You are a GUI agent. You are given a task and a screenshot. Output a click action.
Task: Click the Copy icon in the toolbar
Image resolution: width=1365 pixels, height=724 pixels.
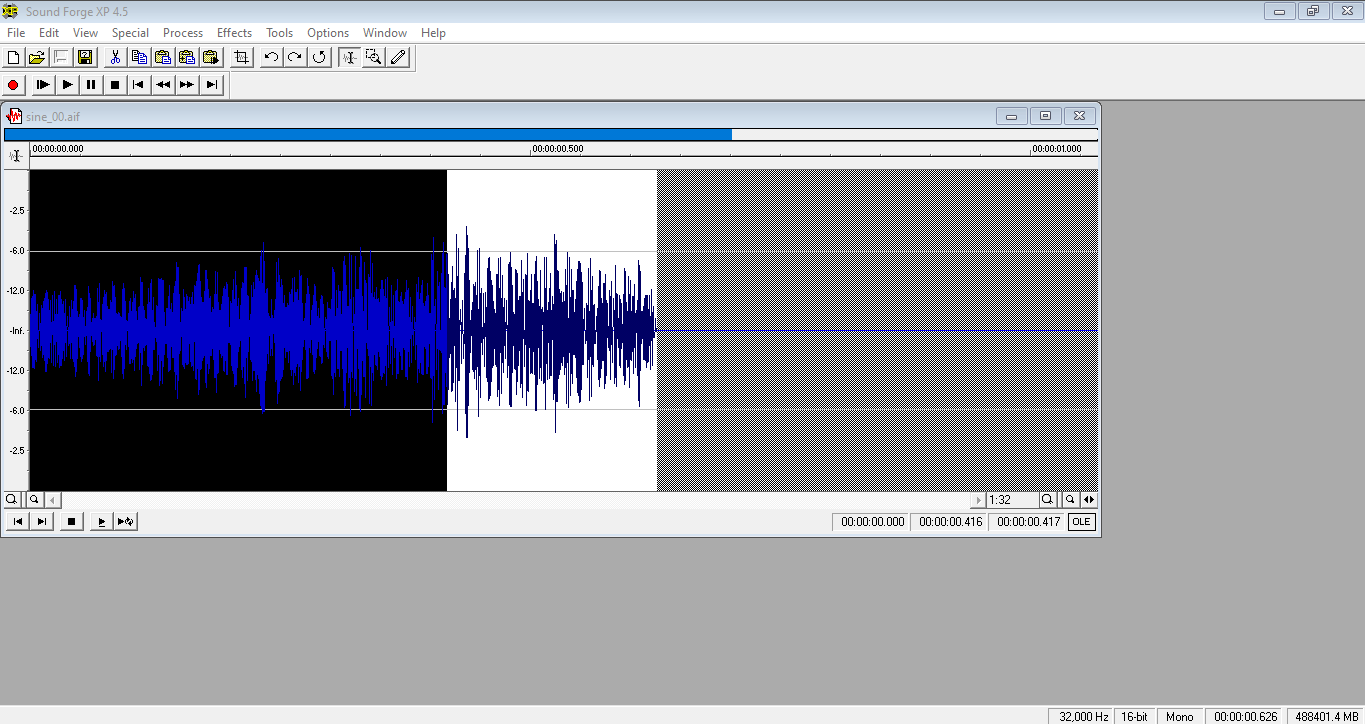139,57
